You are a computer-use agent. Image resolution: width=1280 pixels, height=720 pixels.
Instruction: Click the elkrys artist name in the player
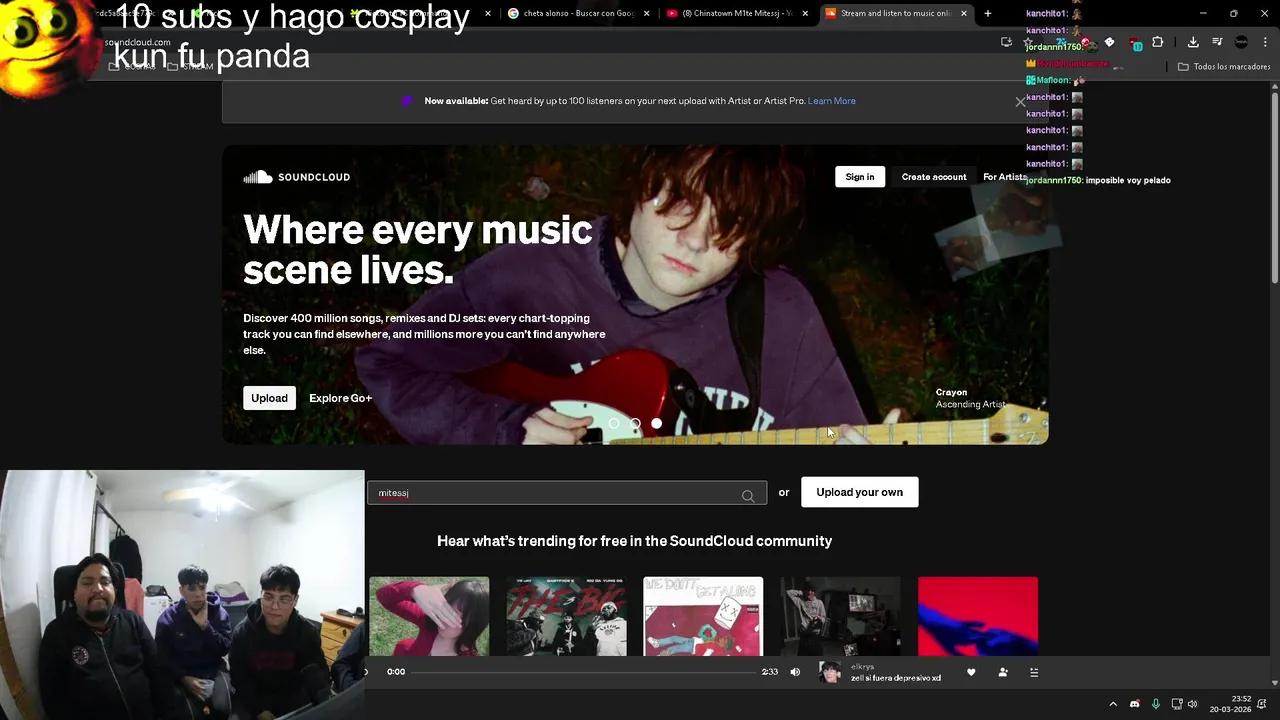coord(862,666)
